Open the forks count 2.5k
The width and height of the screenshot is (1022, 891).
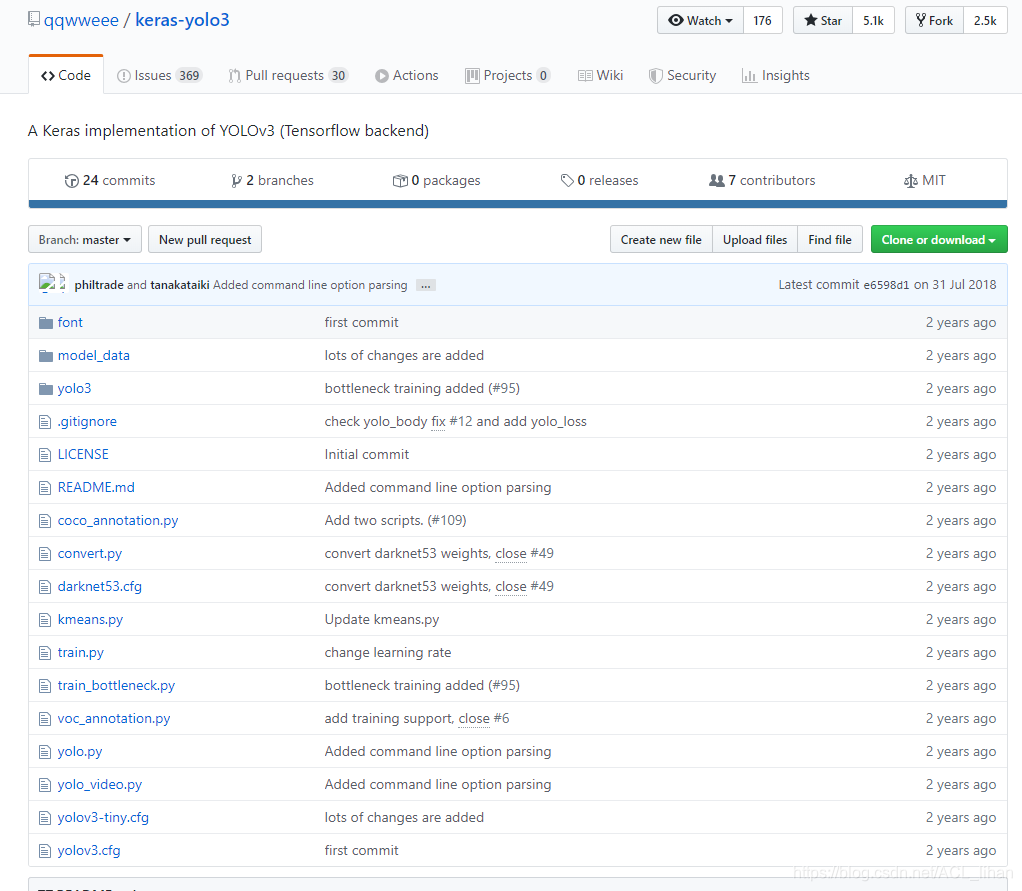(986, 20)
